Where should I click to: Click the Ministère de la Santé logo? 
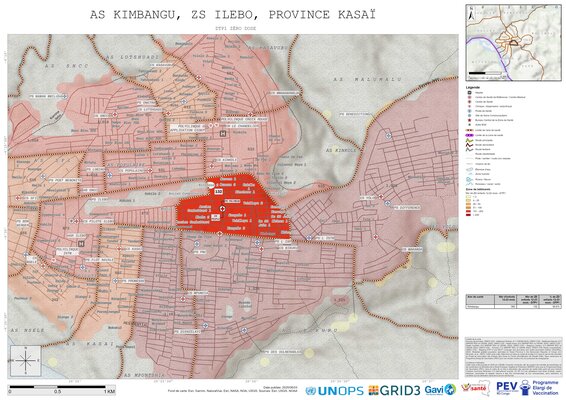[475, 388]
